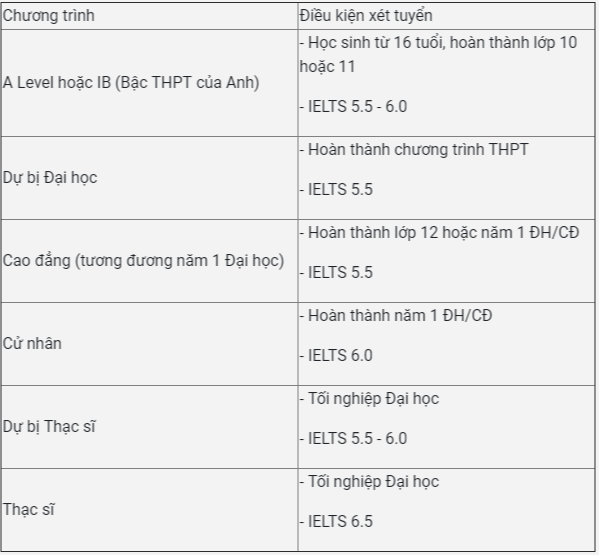Select the 'A Level hoặc IB' program cell
Viewport: 599px width, 555px height.
point(149,83)
